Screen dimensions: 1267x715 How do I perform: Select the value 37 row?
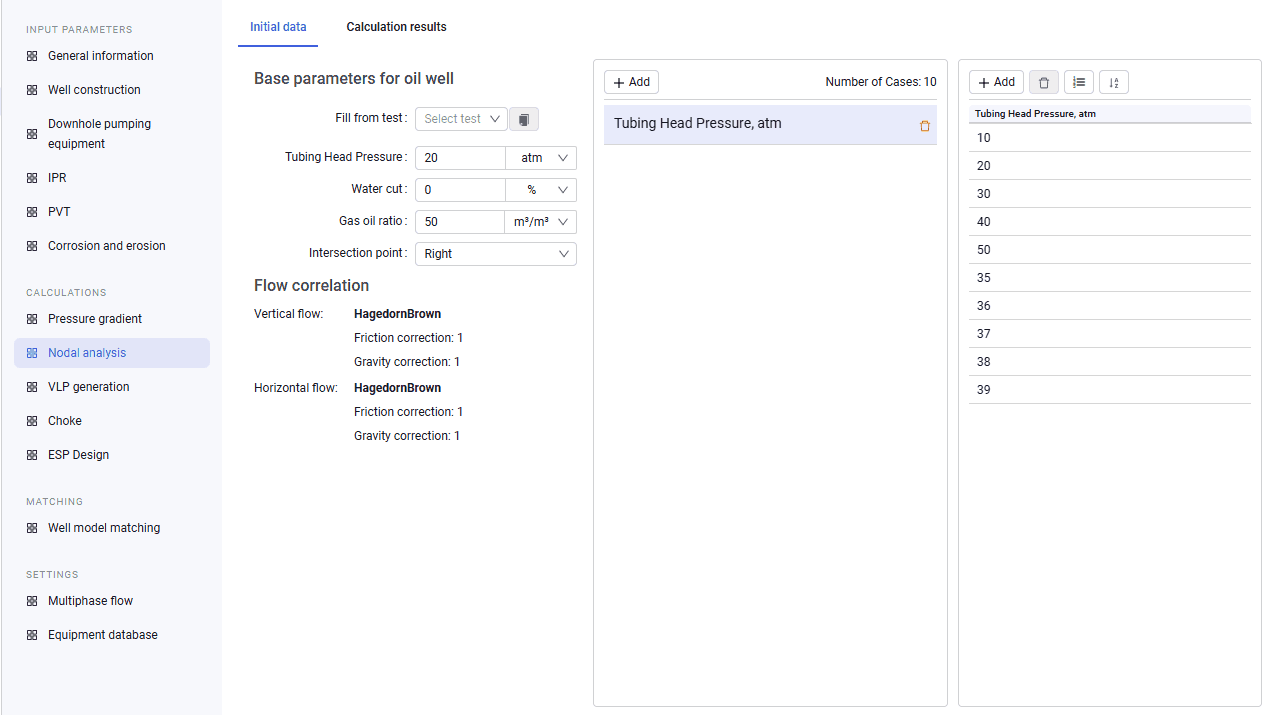(1110, 334)
